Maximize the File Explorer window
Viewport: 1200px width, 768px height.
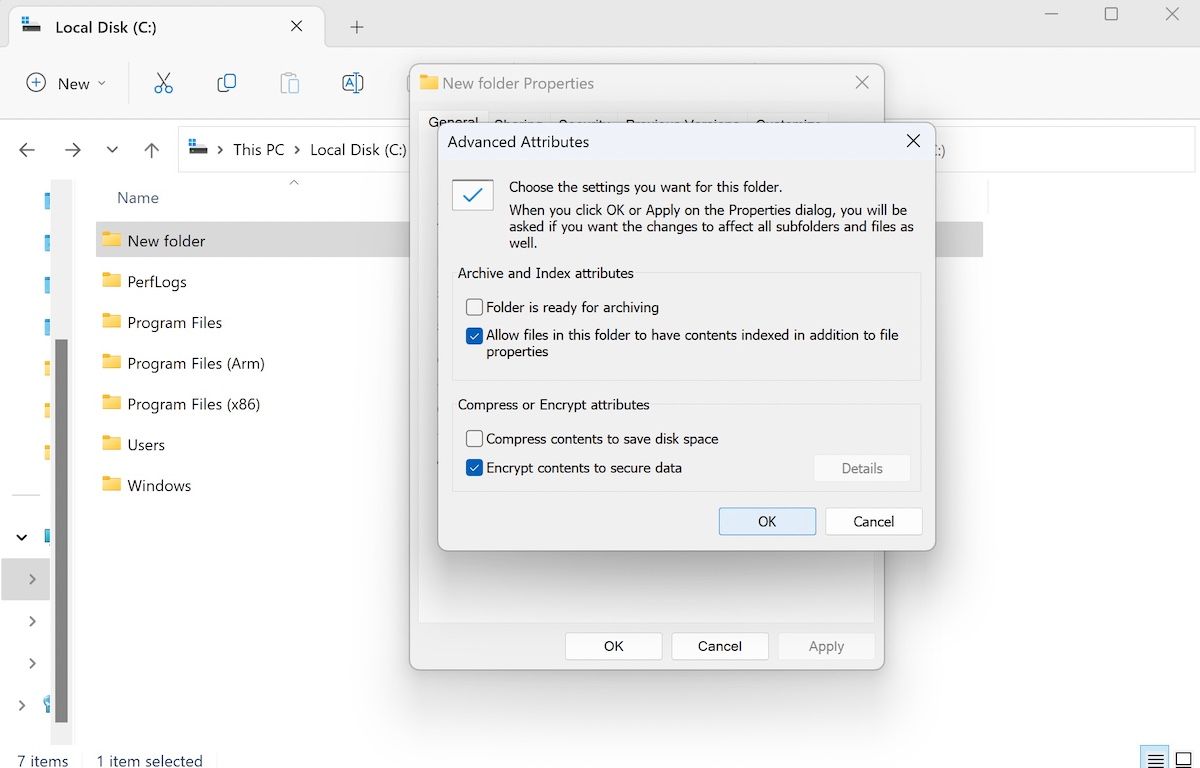click(1111, 14)
